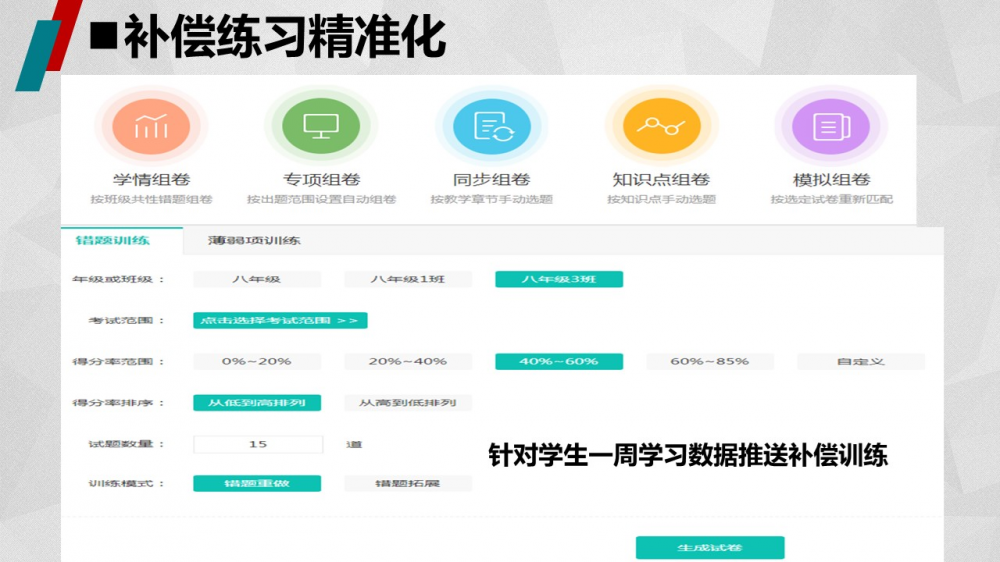Choose the 八年级1班 class option
The image size is (1000, 562).
click(408, 279)
